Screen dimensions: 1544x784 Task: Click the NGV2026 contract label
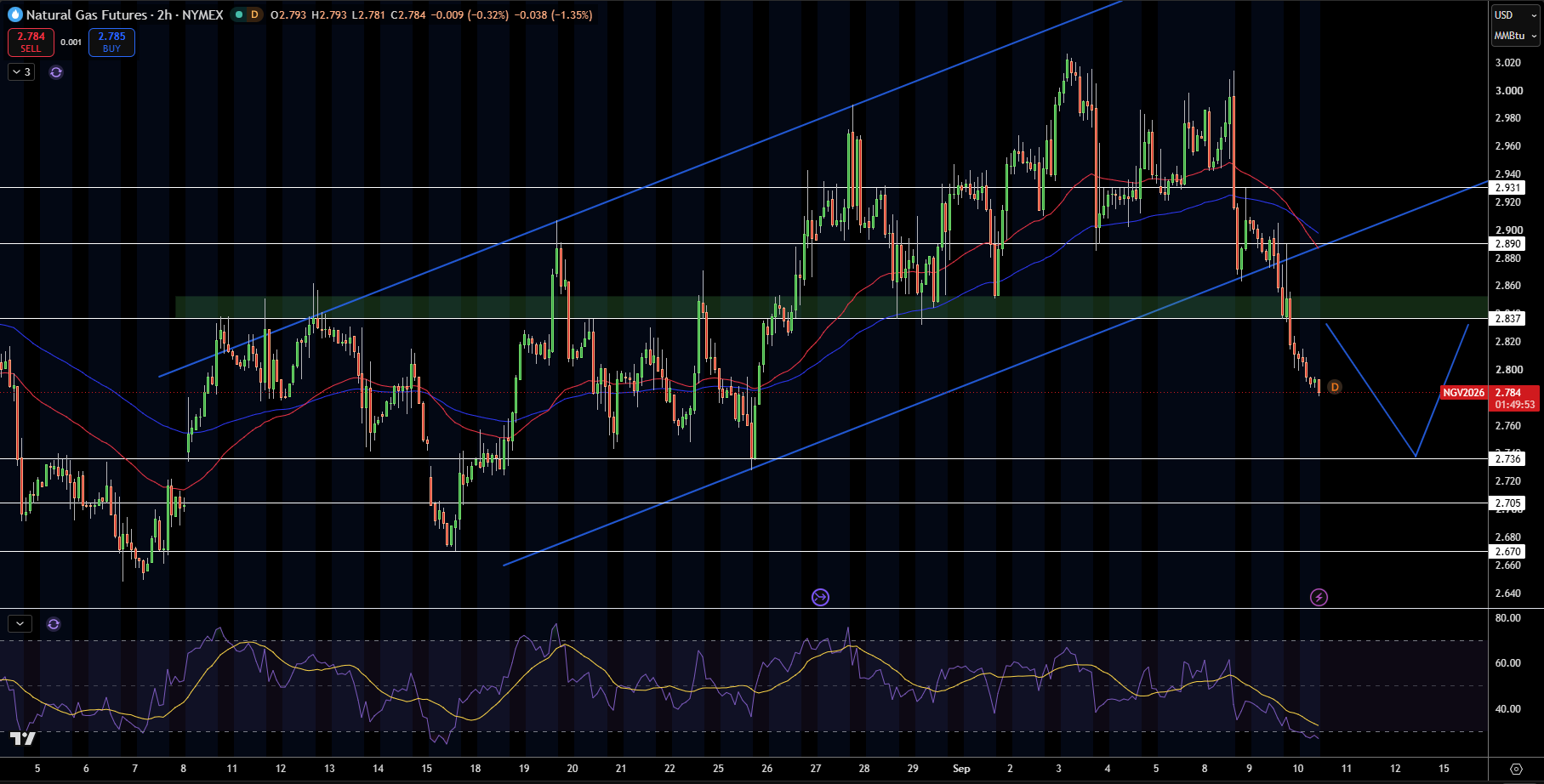pos(1464,393)
